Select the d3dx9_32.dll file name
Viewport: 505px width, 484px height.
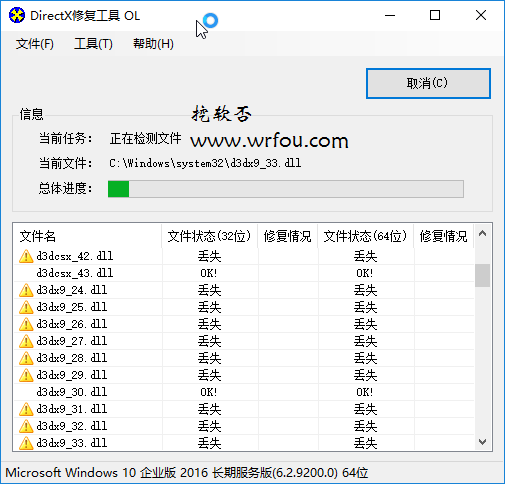(x=72, y=426)
